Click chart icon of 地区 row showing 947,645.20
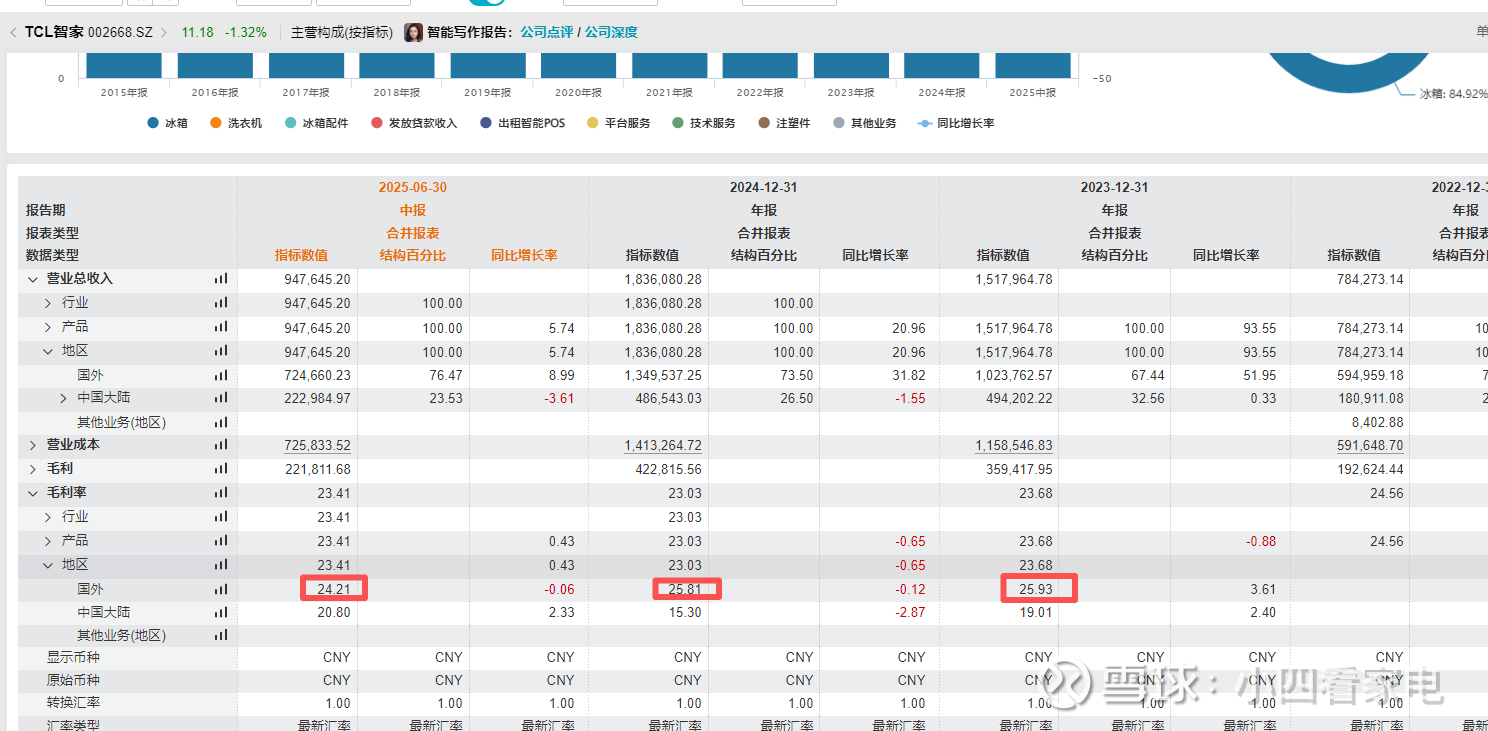 tap(221, 351)
